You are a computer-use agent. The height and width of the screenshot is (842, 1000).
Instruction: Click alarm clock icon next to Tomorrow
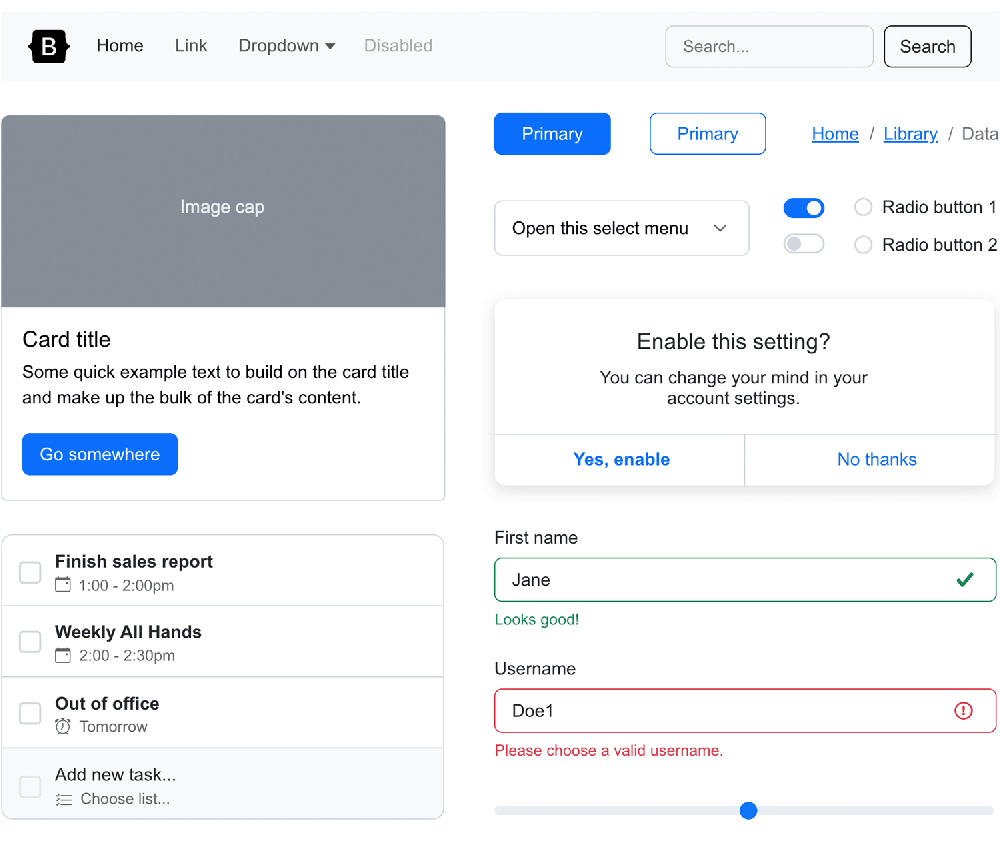(62, 726)
